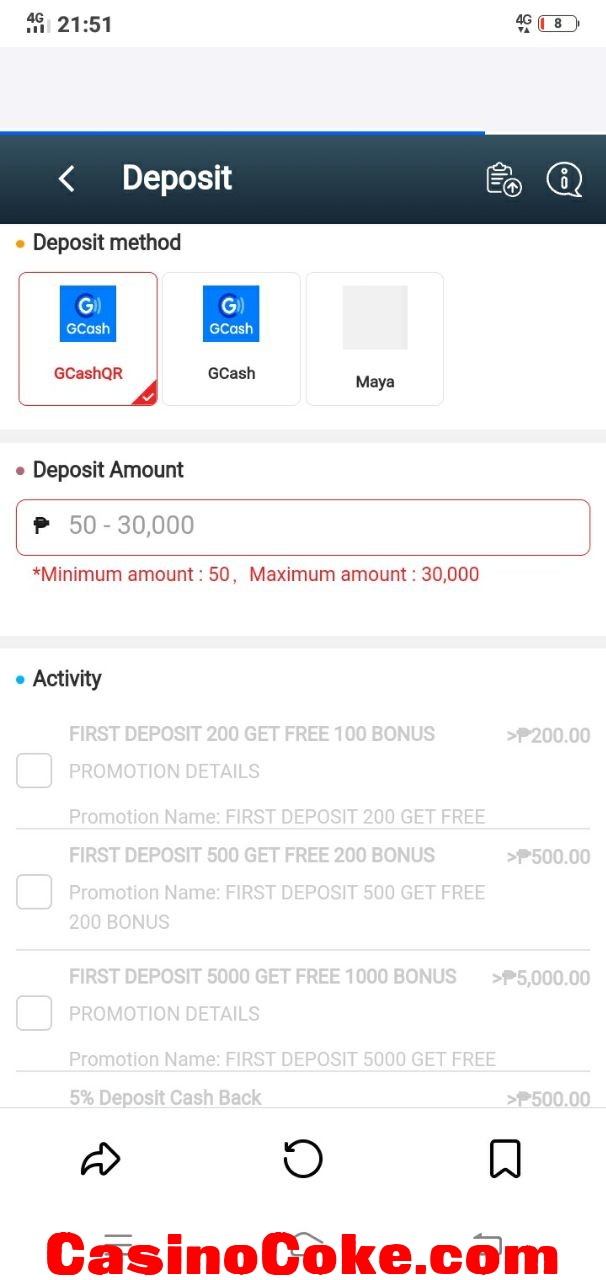Go back using the header arrow
The height and width of the screenshot is (1280, 606).
click(67, 179)
